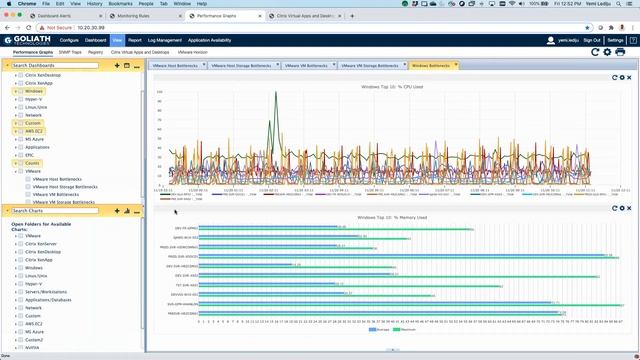Toggle the Maximum series in memory legend
The image size is (640, 360).
(404, 329)
